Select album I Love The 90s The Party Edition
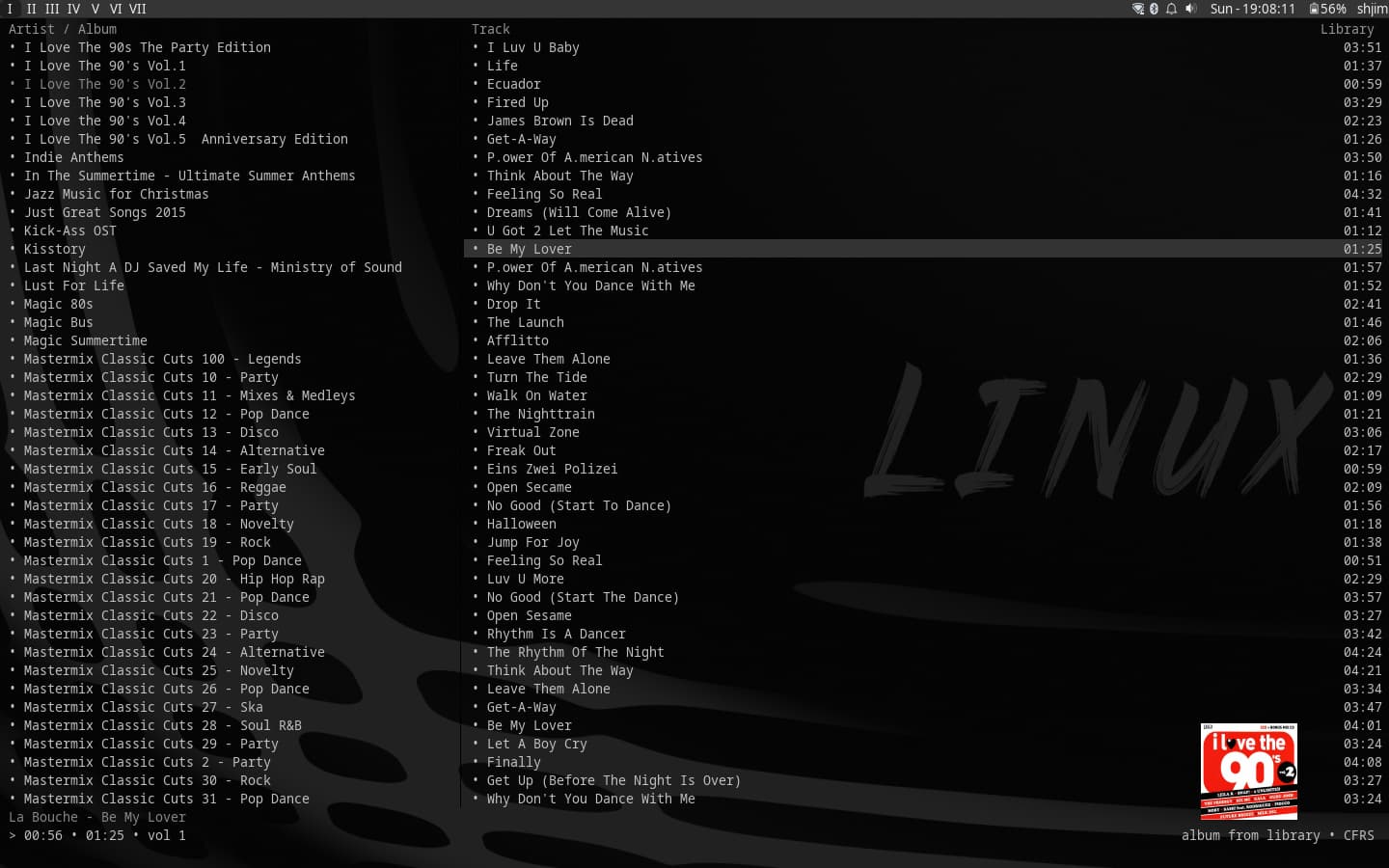 148,47
